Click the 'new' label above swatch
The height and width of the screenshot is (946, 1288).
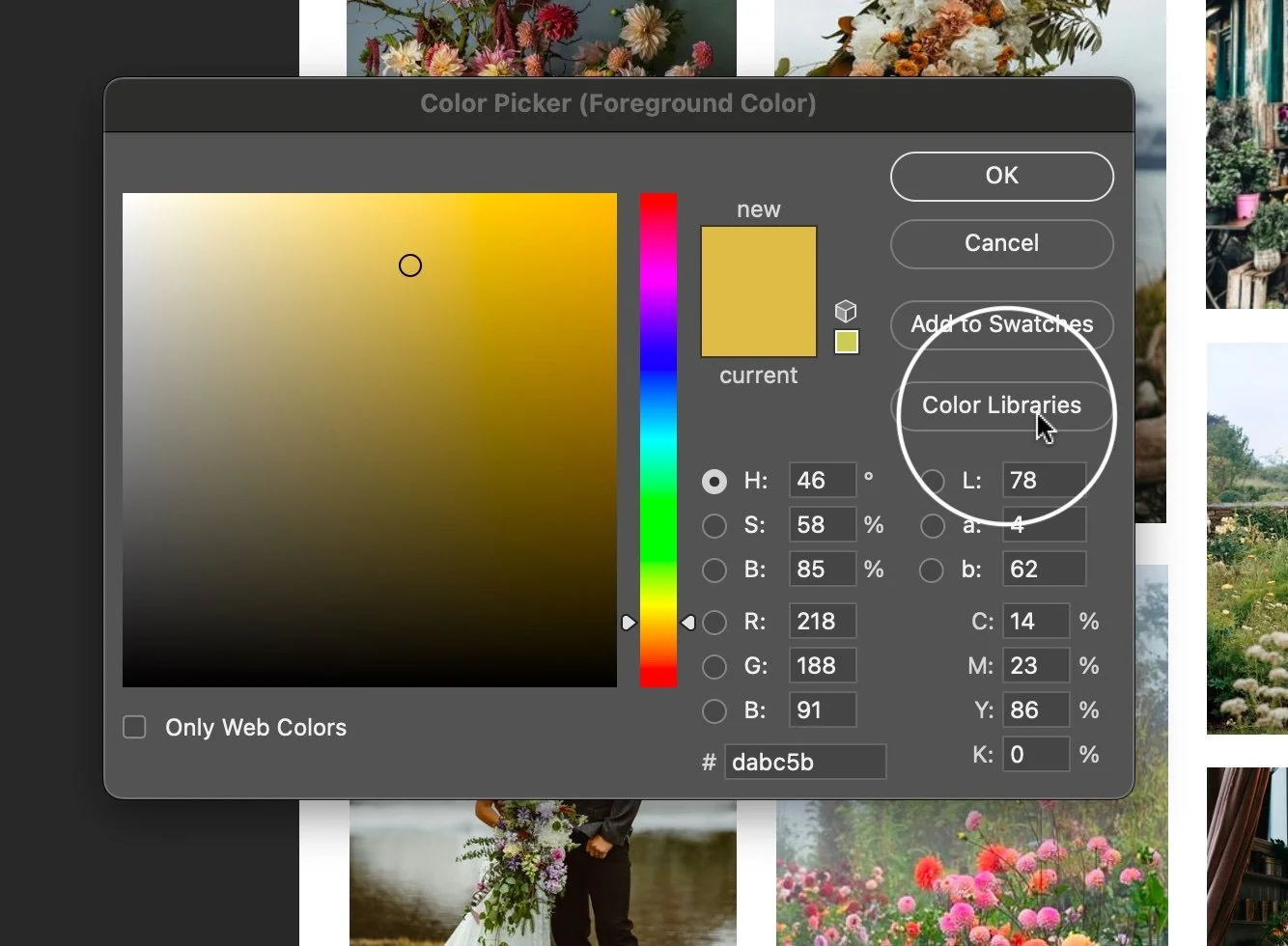[x=759, y=209]
